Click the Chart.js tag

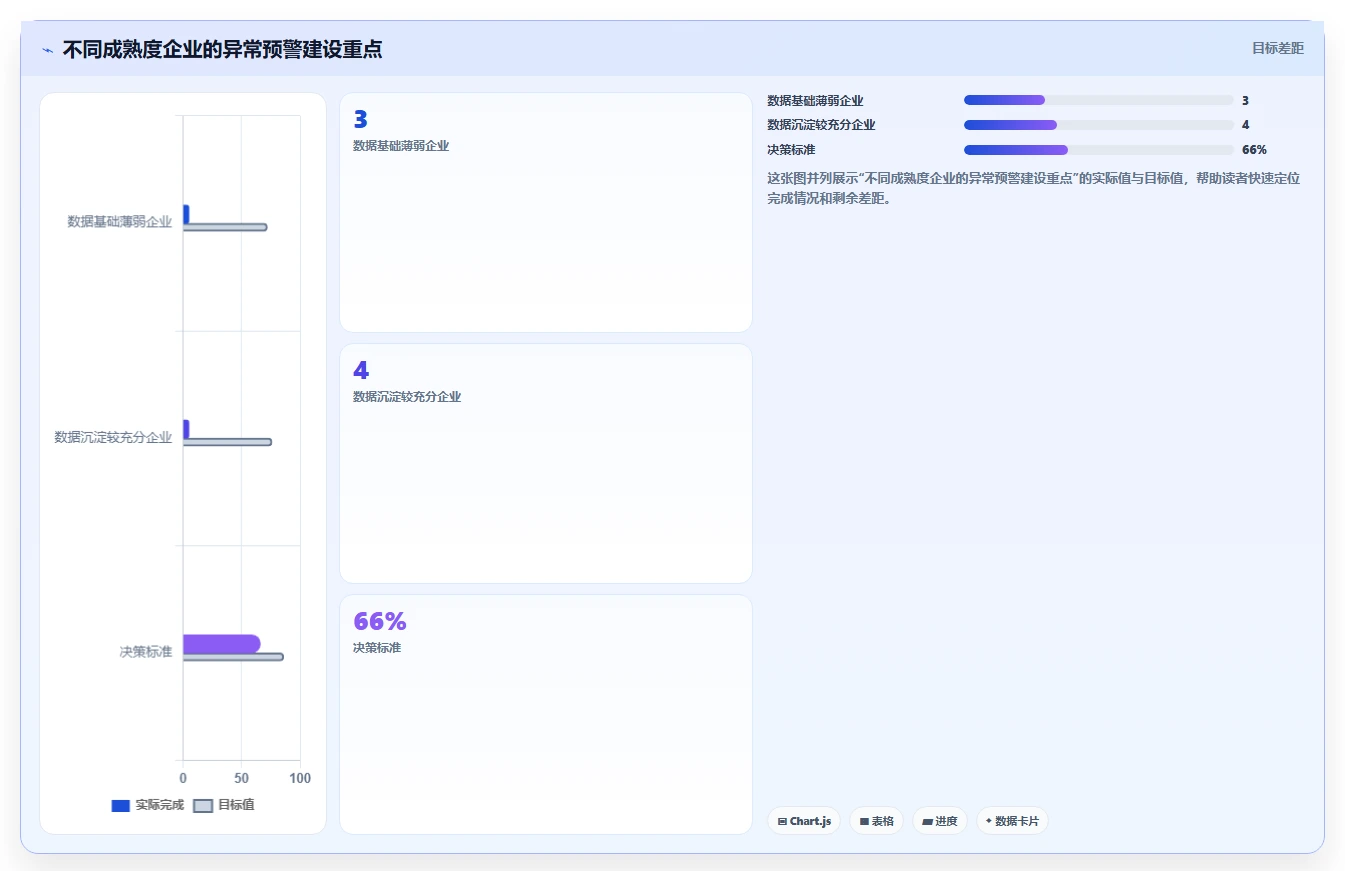click(804, 821)
